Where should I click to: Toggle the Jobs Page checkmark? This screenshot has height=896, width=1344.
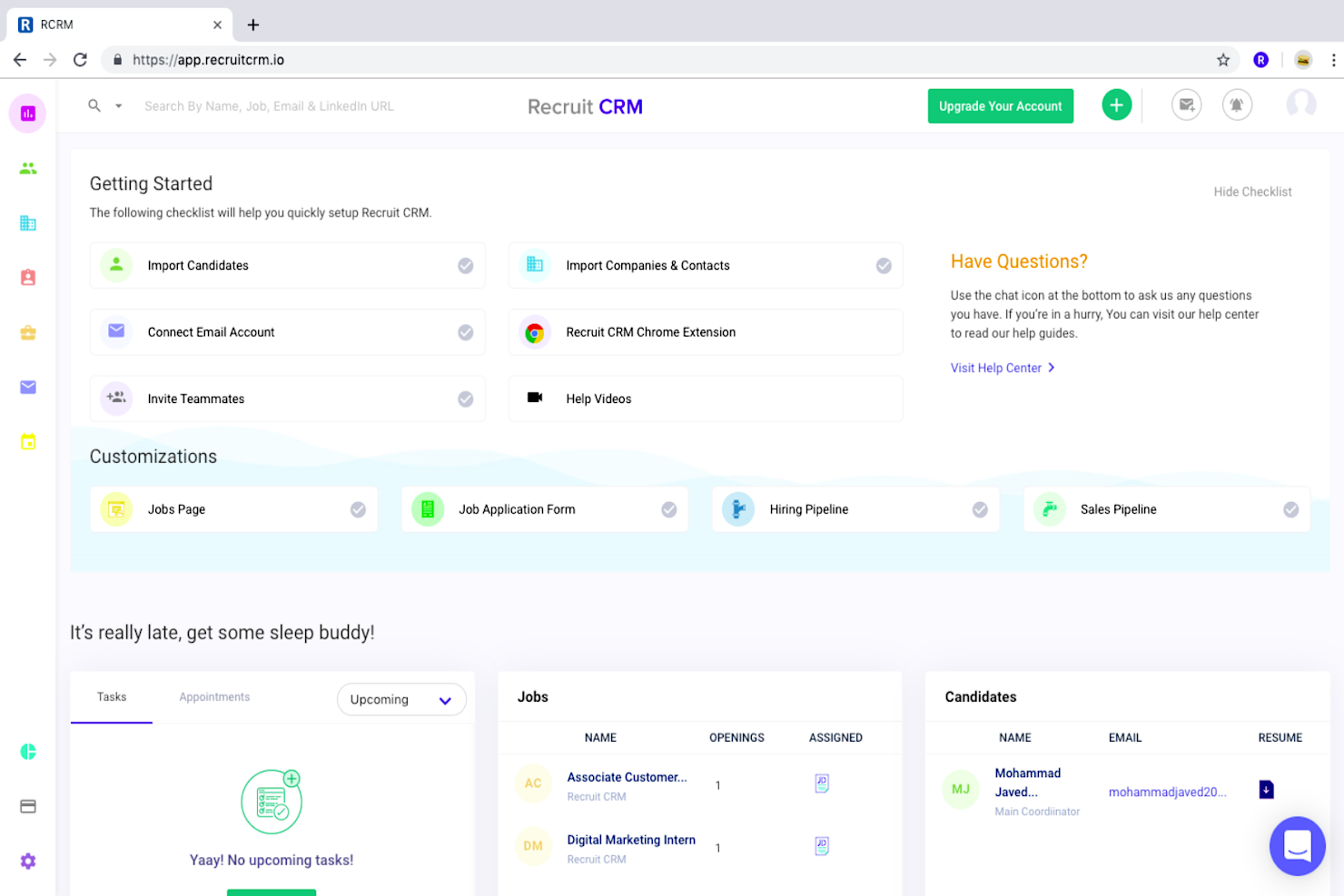pyautogui.click(x=359, y=510)
